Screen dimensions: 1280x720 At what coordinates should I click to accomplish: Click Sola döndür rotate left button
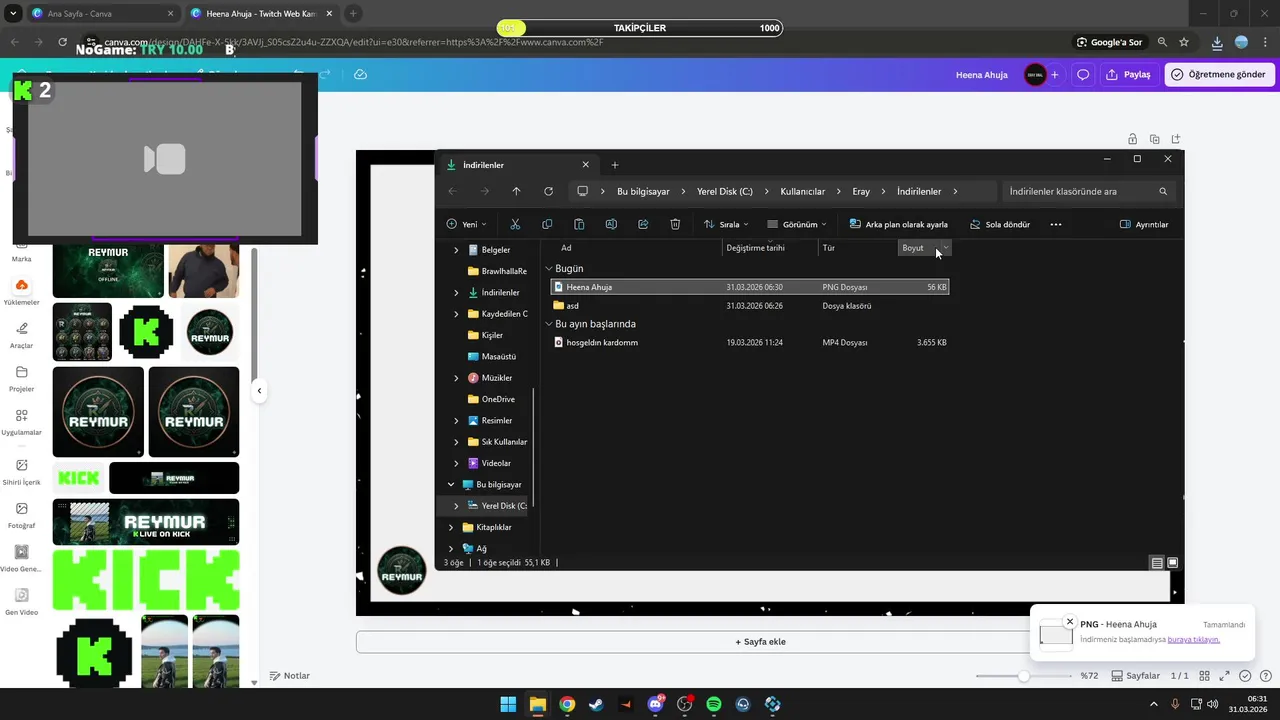[1000, 224]
